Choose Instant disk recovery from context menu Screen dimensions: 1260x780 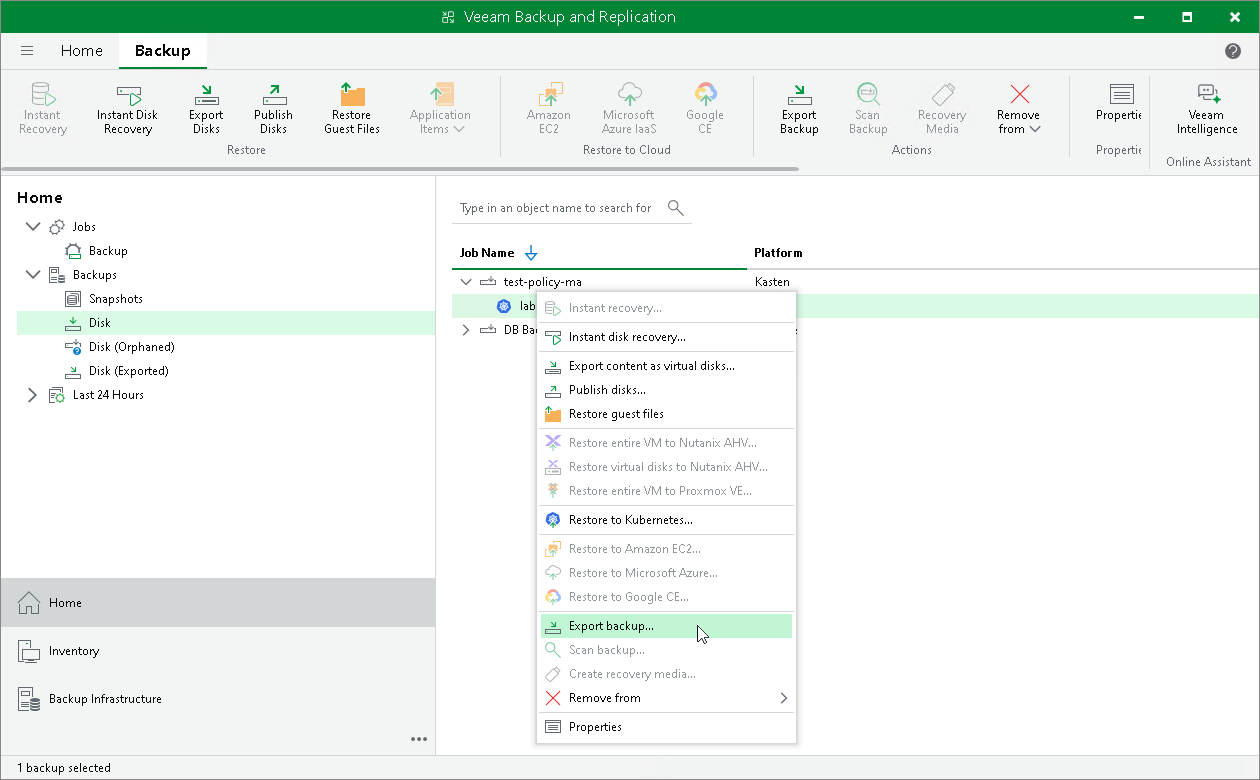pos(666,337)
